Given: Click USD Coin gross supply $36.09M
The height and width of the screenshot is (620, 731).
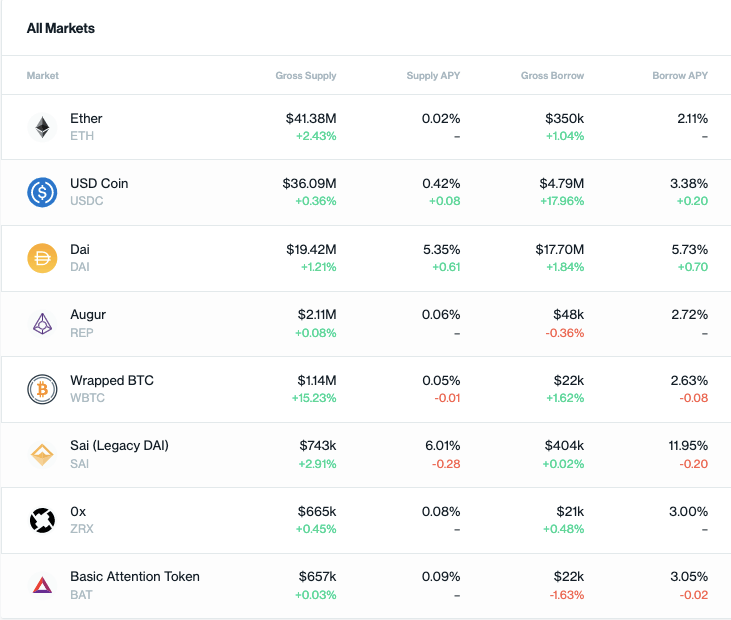Looking at the screenshot, I should coord(309,184).
